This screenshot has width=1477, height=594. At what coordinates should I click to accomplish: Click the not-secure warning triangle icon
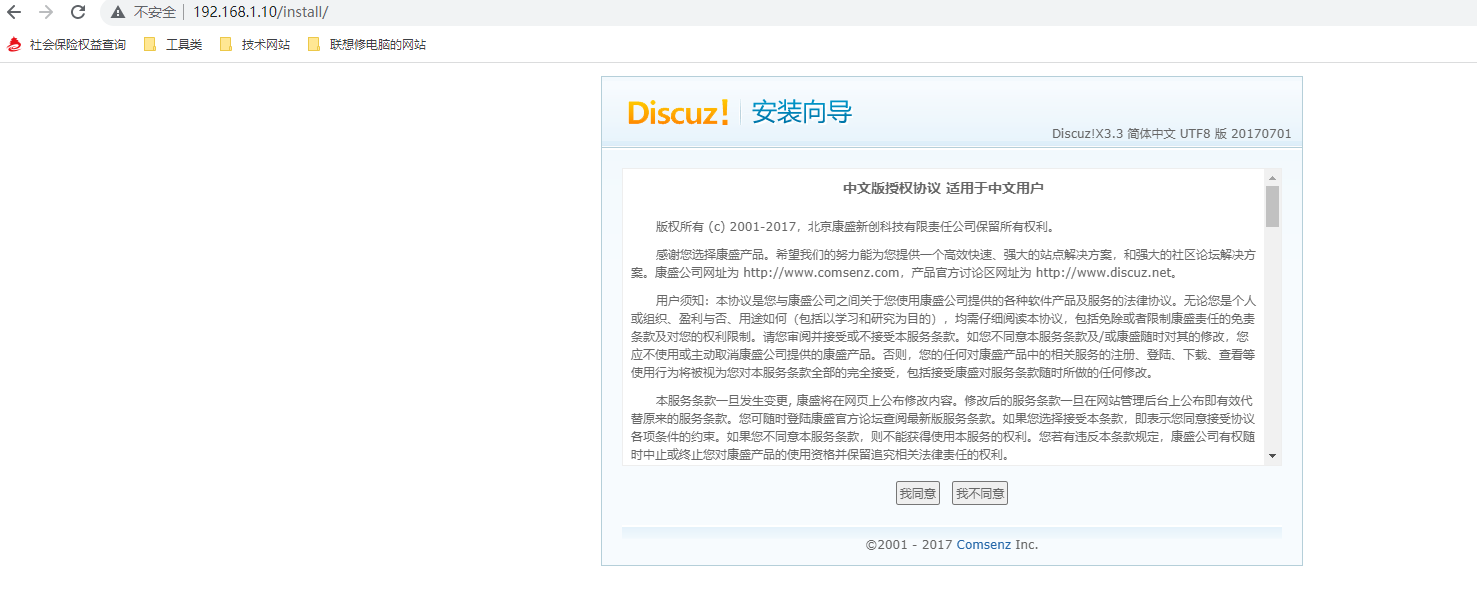tap(118, 12)
